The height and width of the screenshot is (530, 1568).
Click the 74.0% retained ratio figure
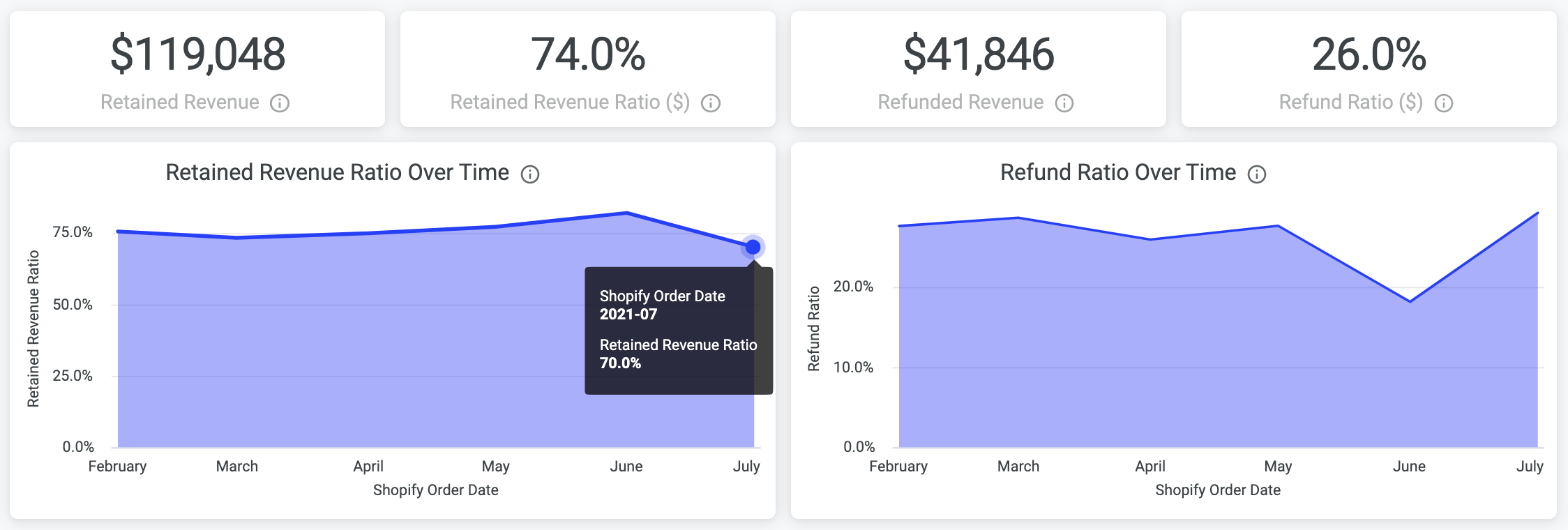[x=588, y=54]
